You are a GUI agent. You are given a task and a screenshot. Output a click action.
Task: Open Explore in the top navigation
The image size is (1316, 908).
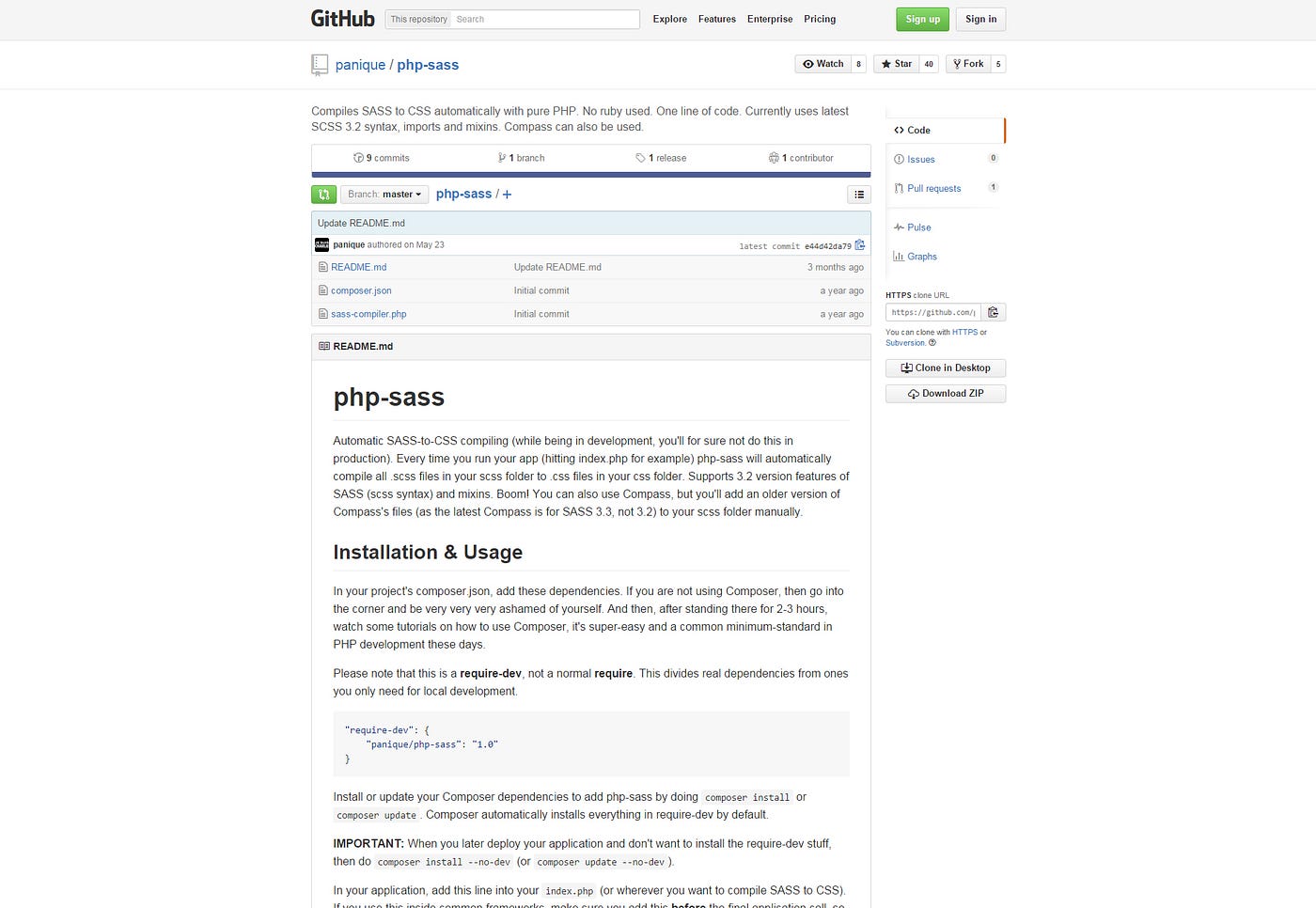coord(670,19)
